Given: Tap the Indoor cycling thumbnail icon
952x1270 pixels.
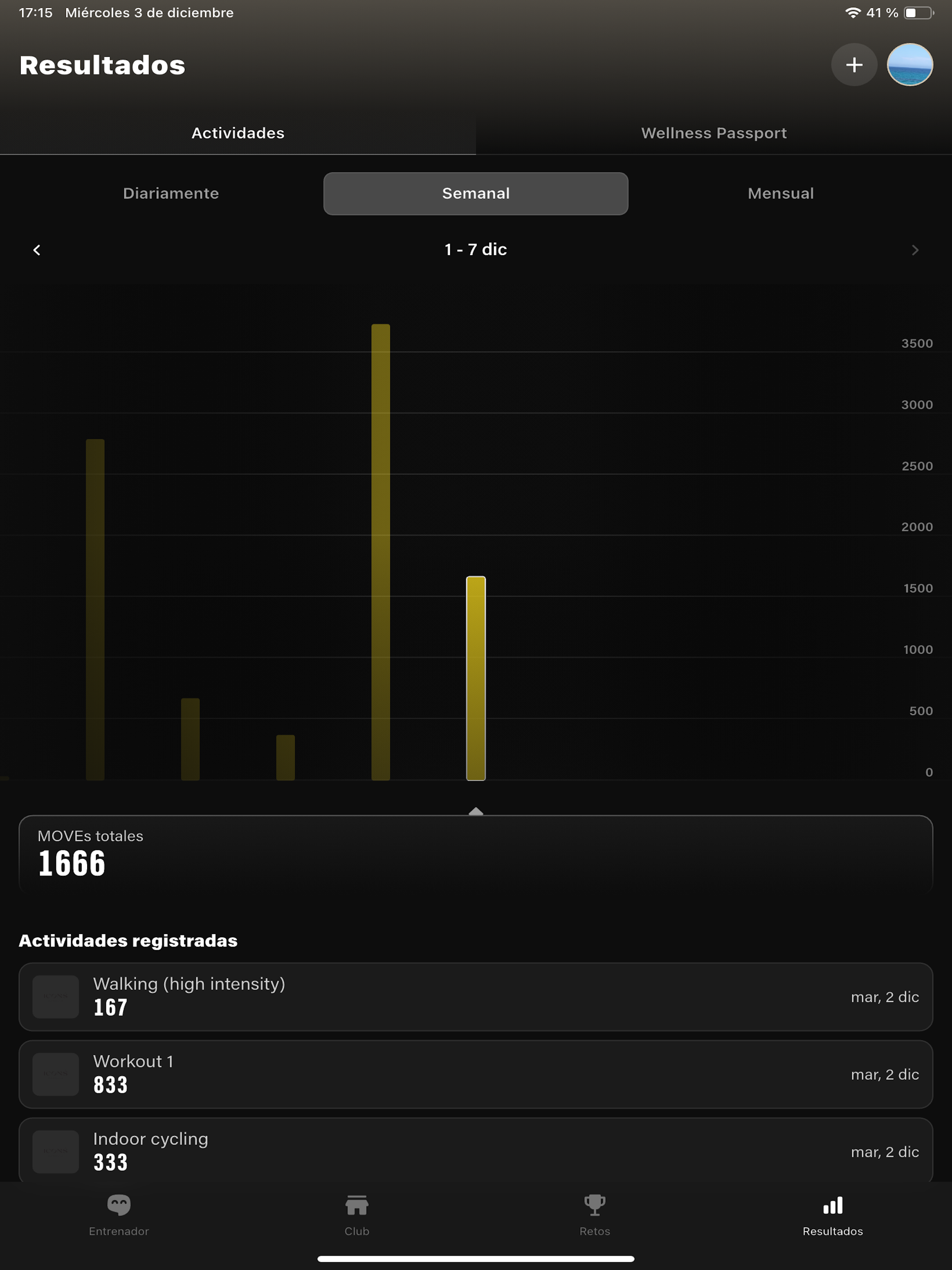Looking at the screenshot, I should 56,1152.
